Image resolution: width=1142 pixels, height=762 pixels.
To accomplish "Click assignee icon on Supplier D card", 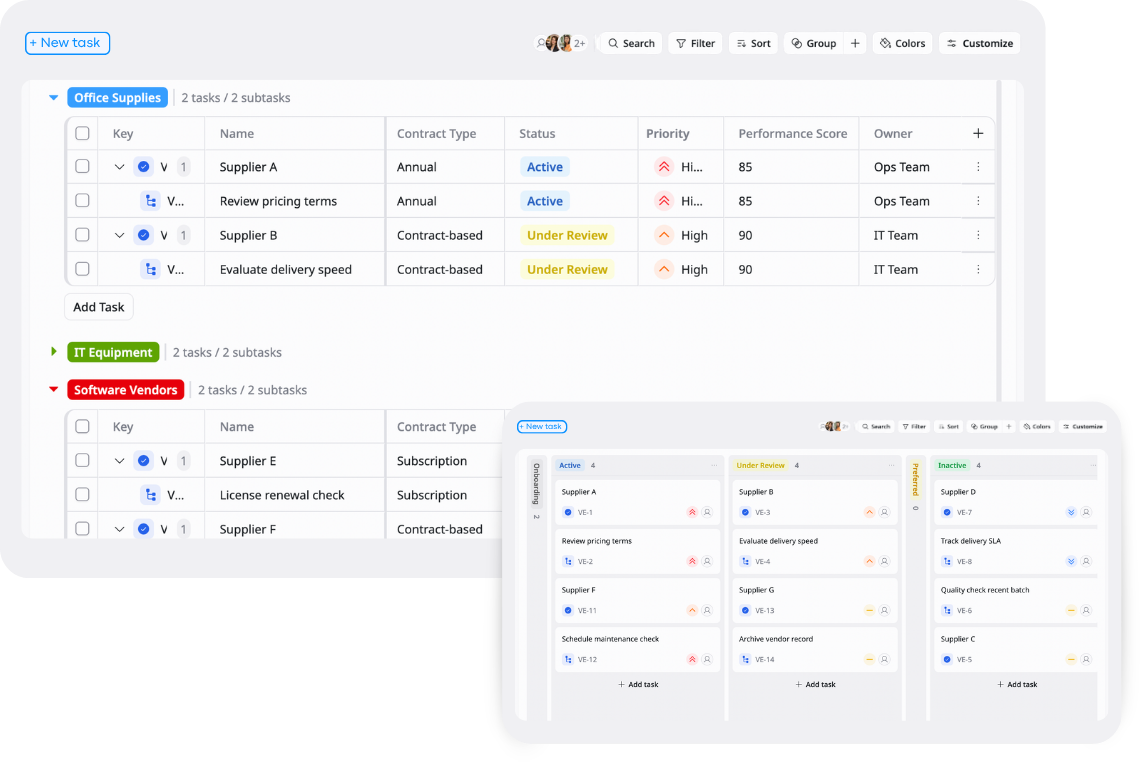I will (1086, 512).
